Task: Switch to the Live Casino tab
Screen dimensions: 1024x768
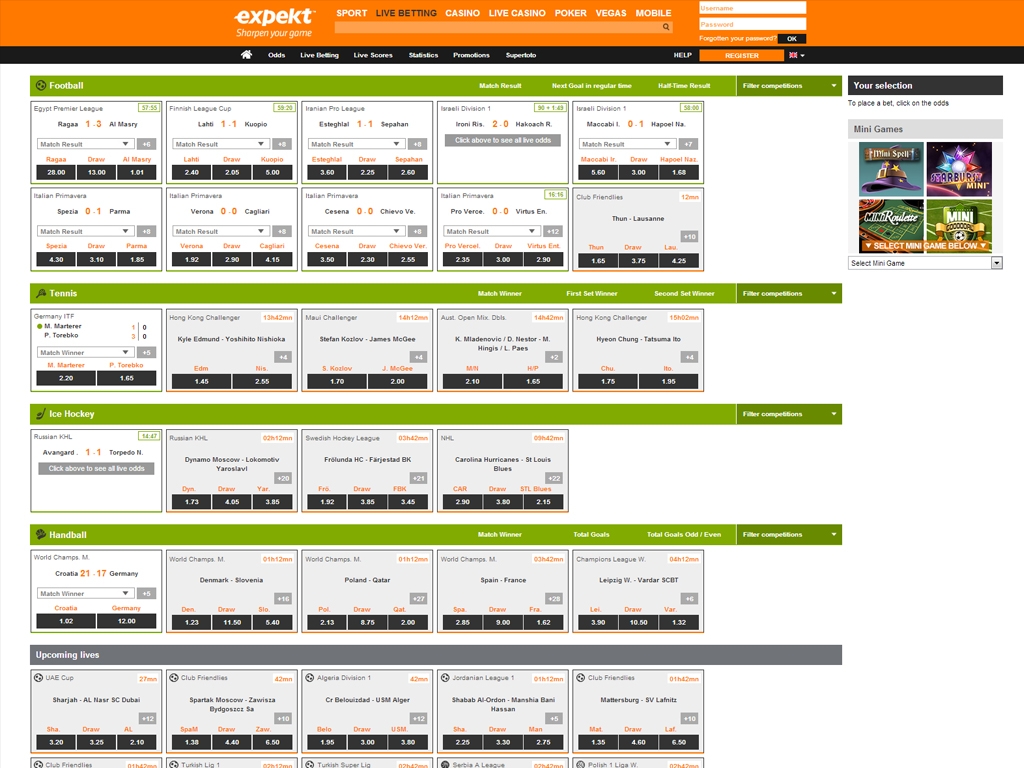Action: 517,13
